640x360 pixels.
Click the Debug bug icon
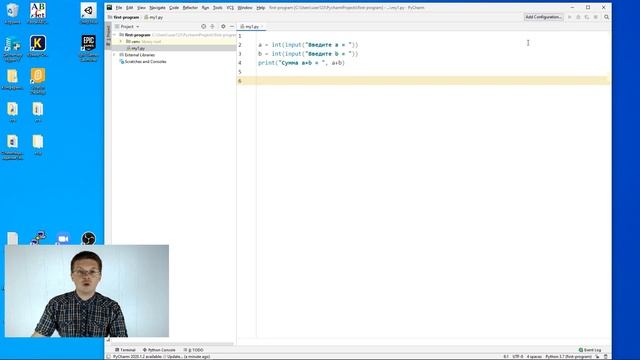(x=578, y=17)
